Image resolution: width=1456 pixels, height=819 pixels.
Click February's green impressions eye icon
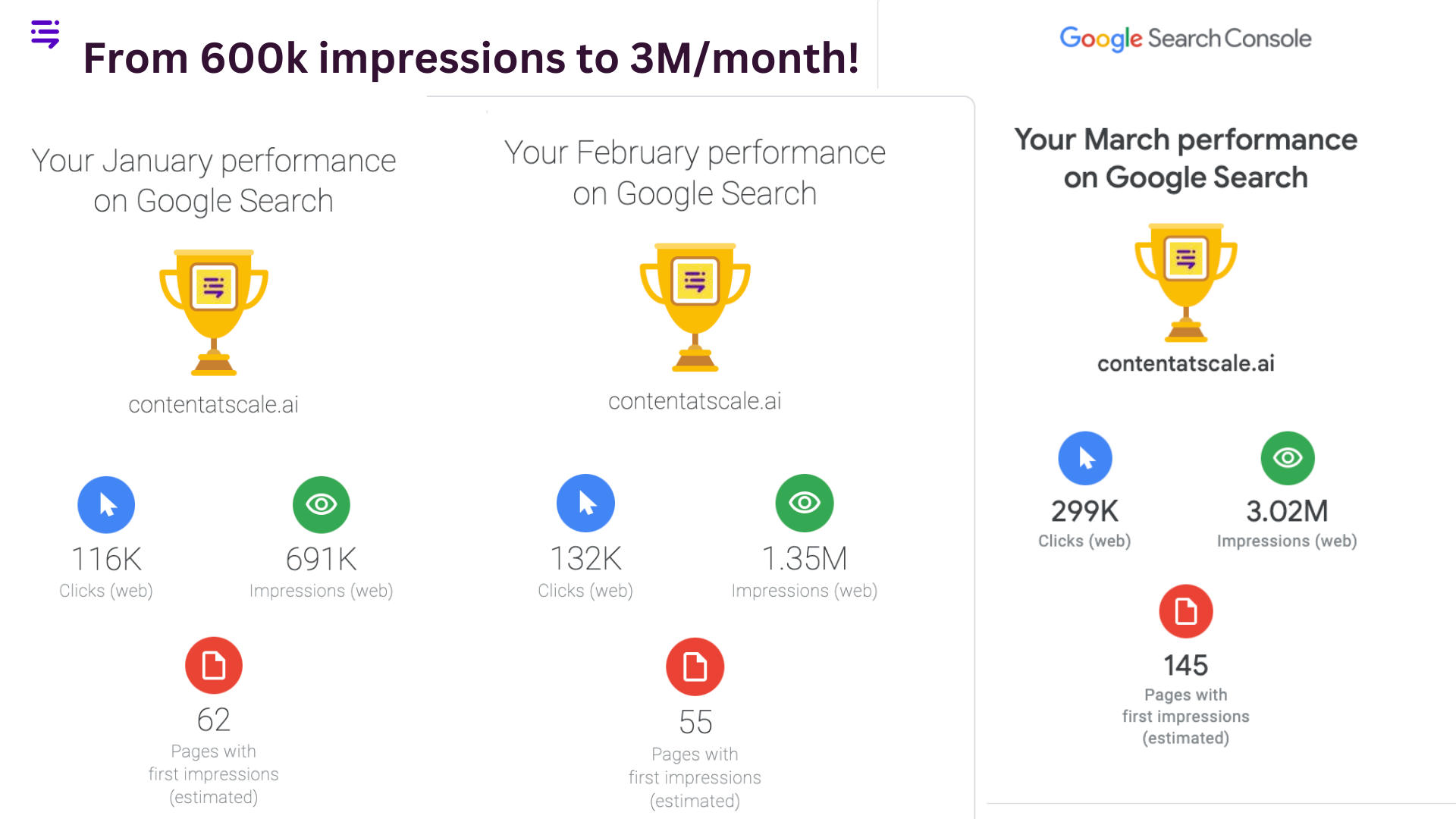805,503
